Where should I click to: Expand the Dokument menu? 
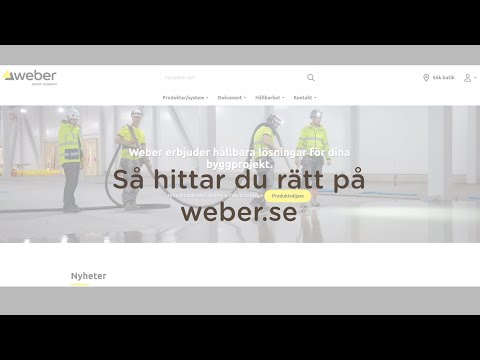(x=232, y=98)
